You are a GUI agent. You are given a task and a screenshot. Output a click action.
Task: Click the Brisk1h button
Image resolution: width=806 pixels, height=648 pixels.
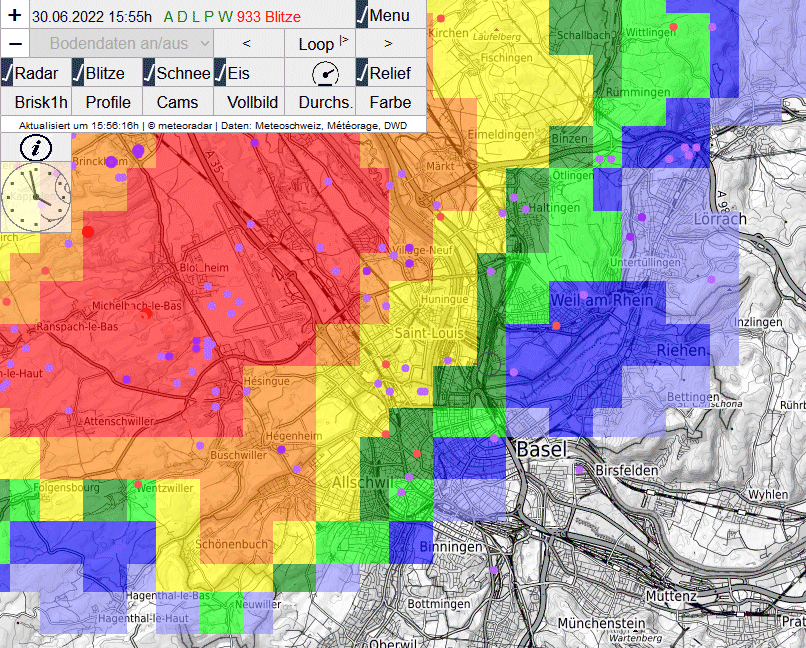pos(36,102)
